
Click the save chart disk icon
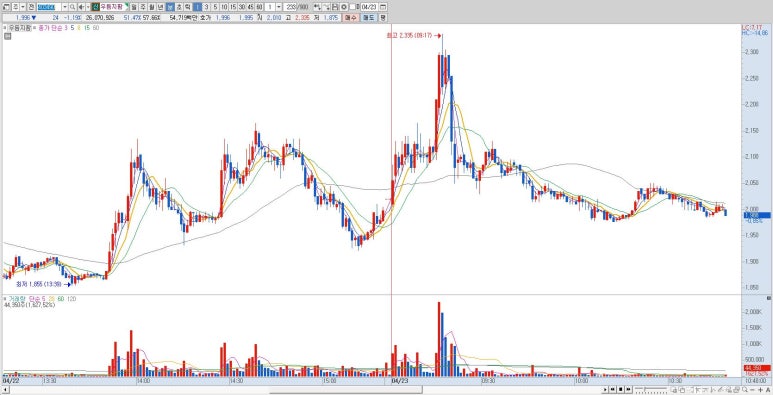[335, 7]
